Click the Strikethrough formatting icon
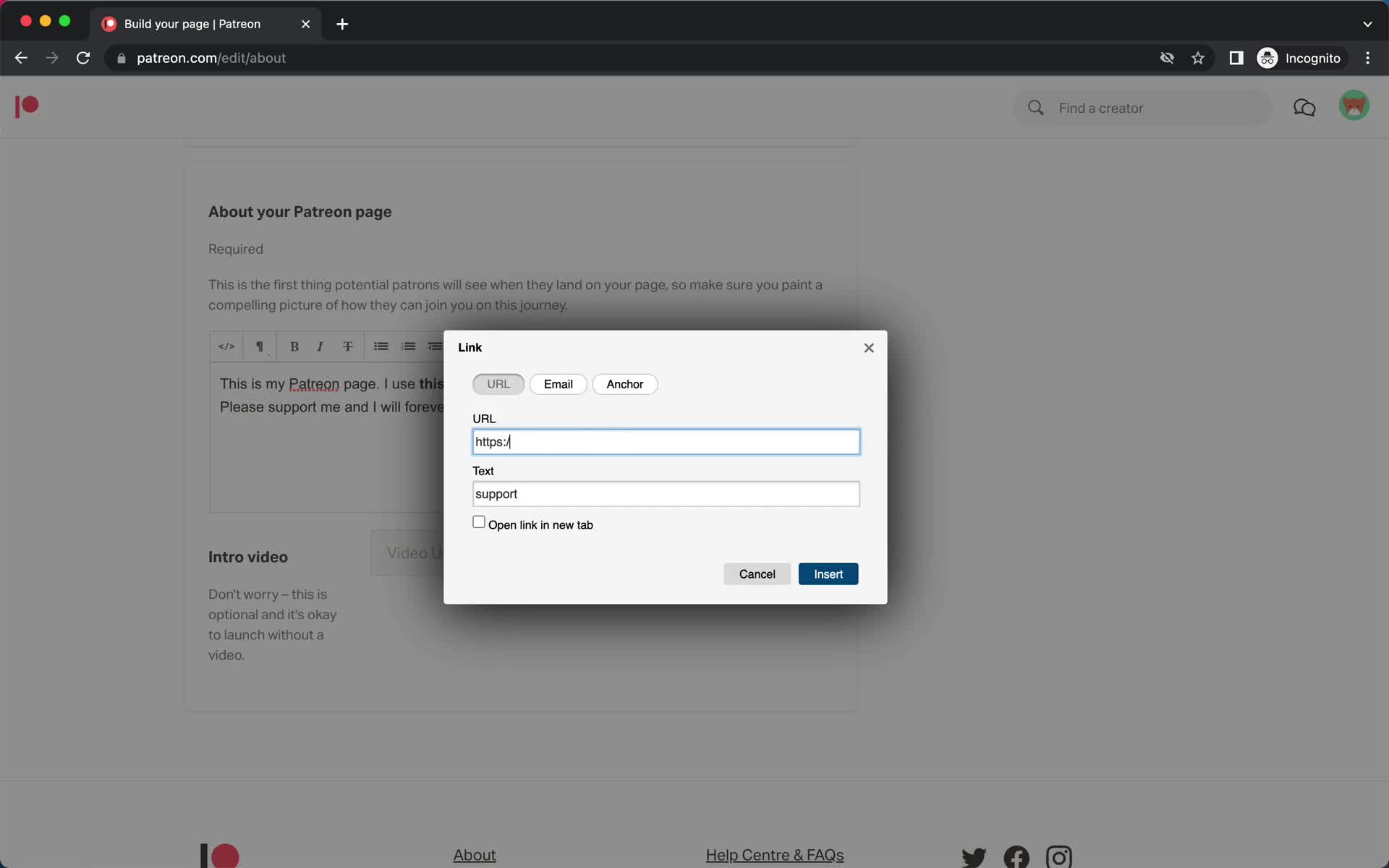 tap(348, 347)
